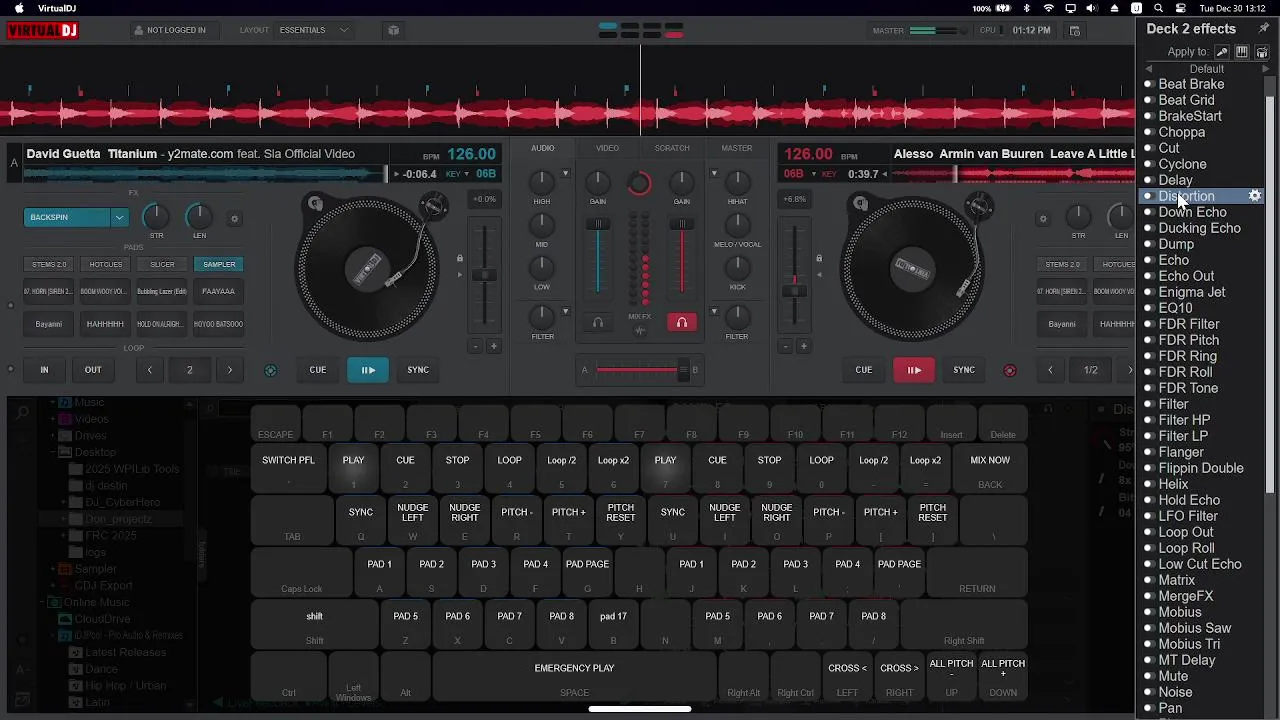Screen dimensions: 1280x720
Task: Turn on the Delay effect
Action: [x=1148, y=180]
